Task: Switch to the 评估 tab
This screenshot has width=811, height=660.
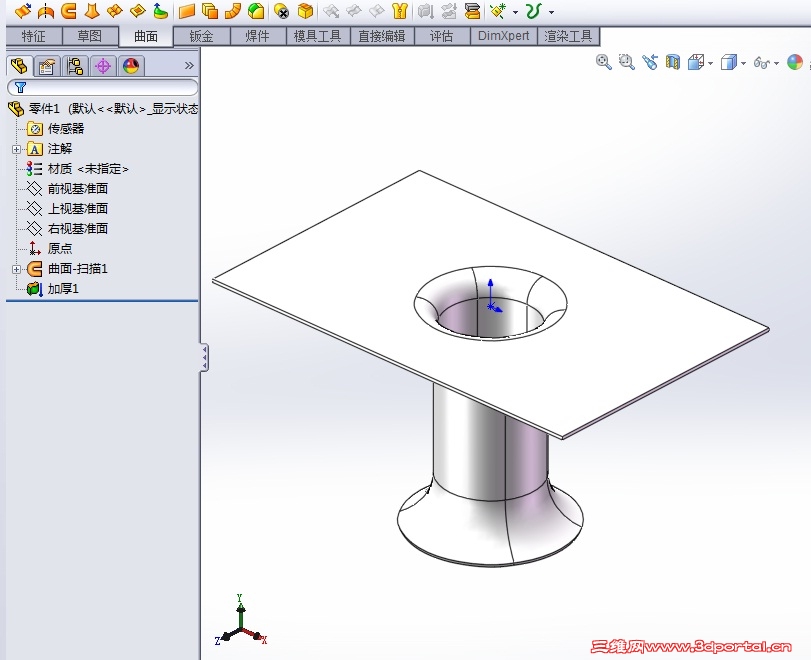Action: 442,36
